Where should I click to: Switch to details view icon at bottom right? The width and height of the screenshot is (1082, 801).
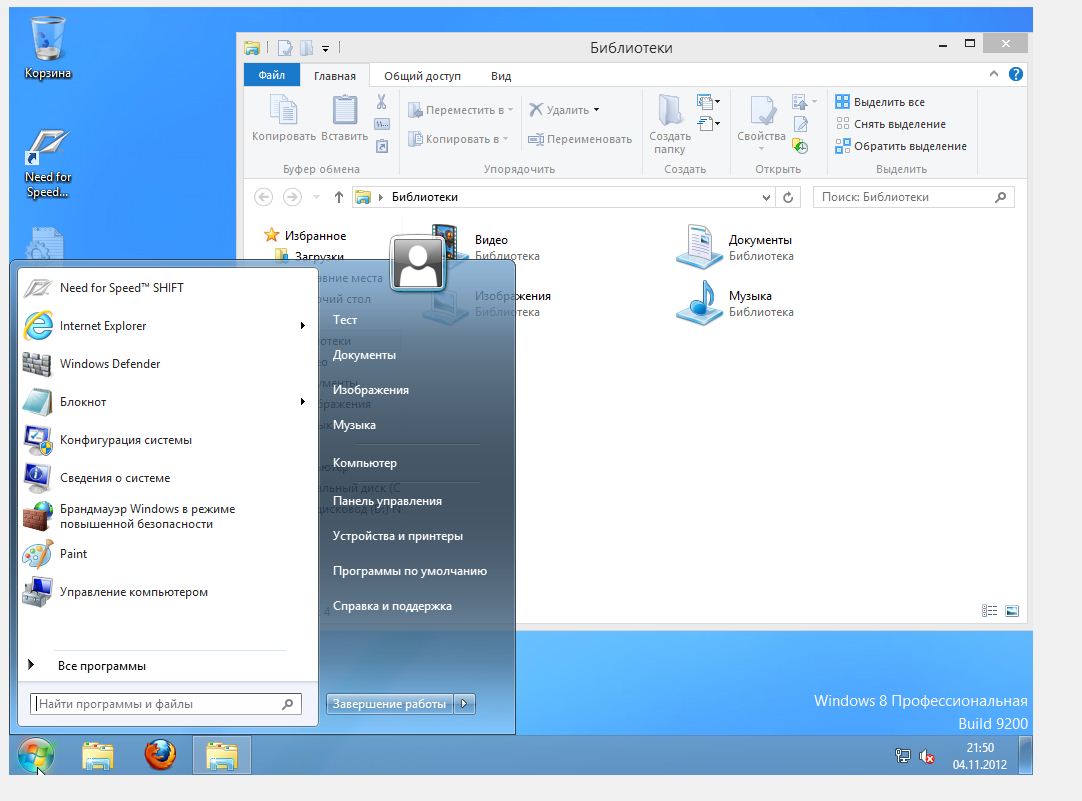pos(990,611)
